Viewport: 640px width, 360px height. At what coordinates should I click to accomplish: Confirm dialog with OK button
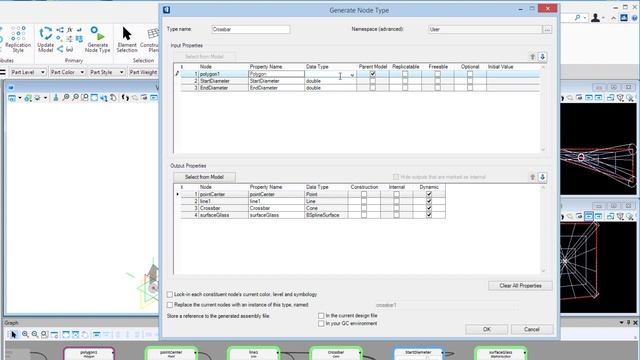(487, 329)
